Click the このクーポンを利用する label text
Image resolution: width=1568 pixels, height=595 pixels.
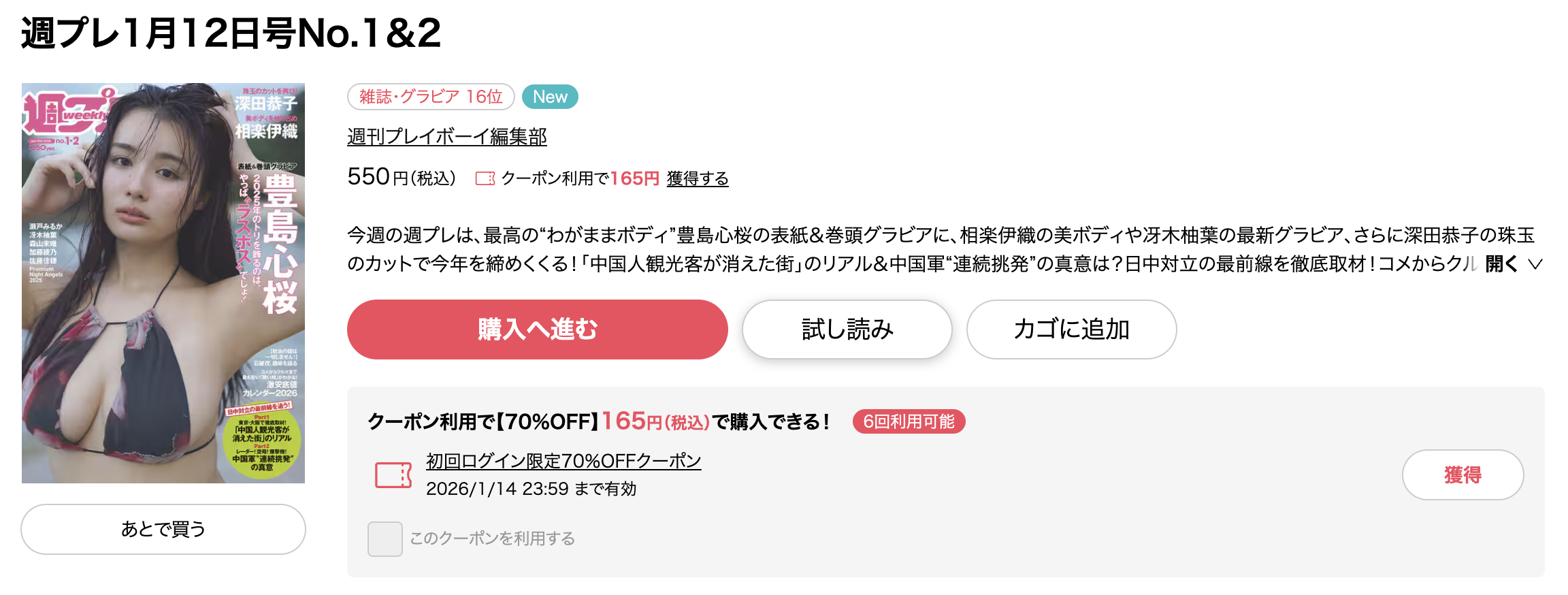pos(492,538)
